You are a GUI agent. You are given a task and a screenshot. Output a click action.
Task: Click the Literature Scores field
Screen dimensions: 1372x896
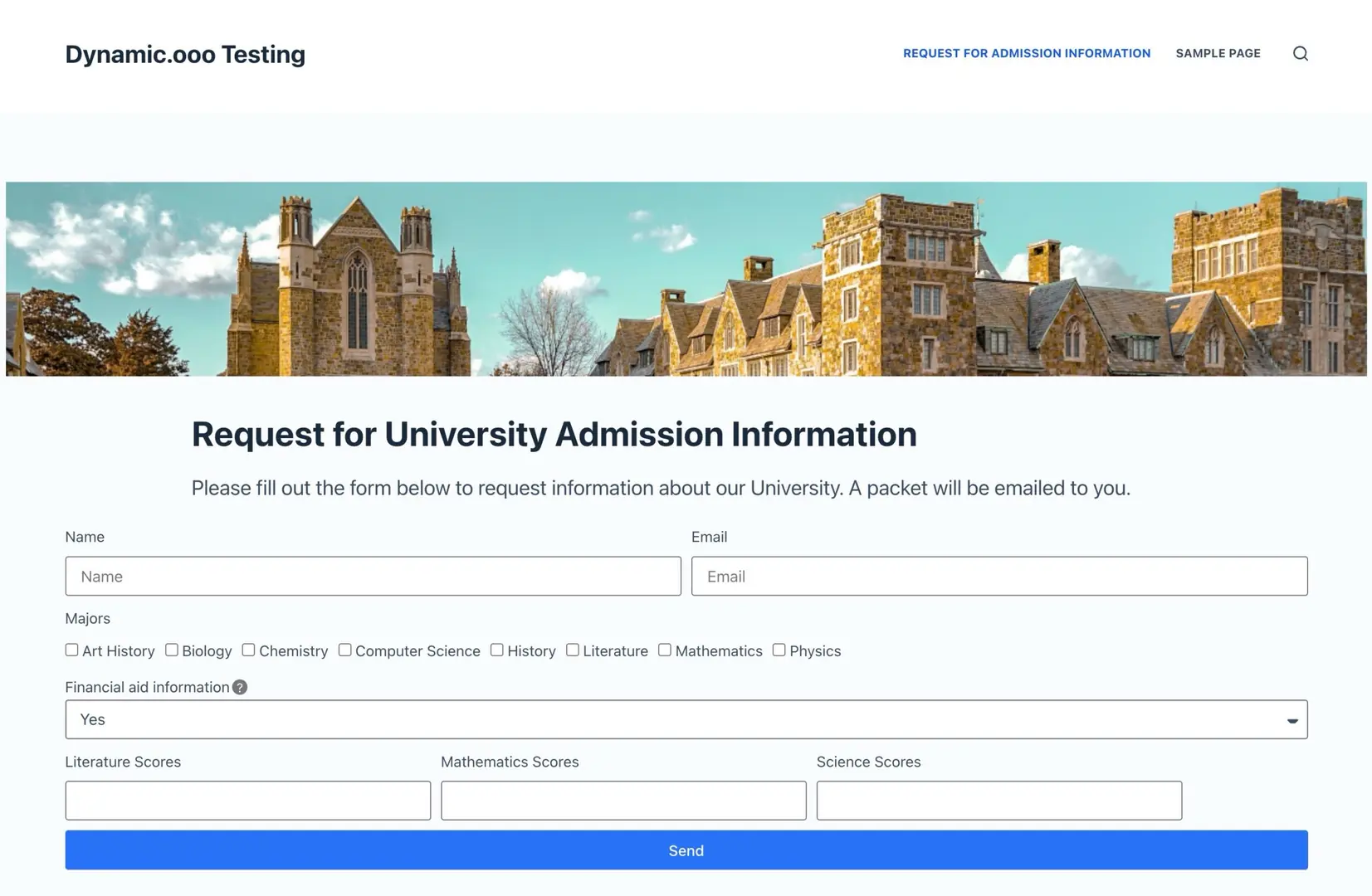[x=247, y=800]
